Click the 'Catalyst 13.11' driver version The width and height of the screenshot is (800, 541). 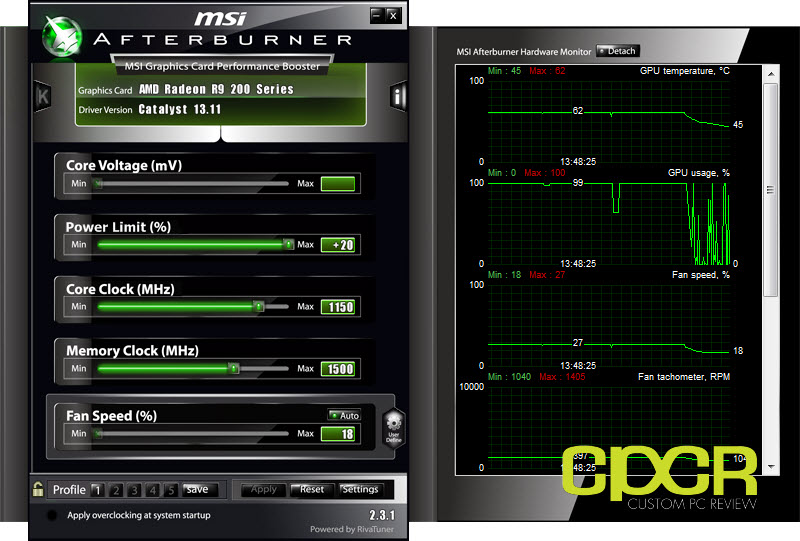pyautogui.click(x=180, y=109)
